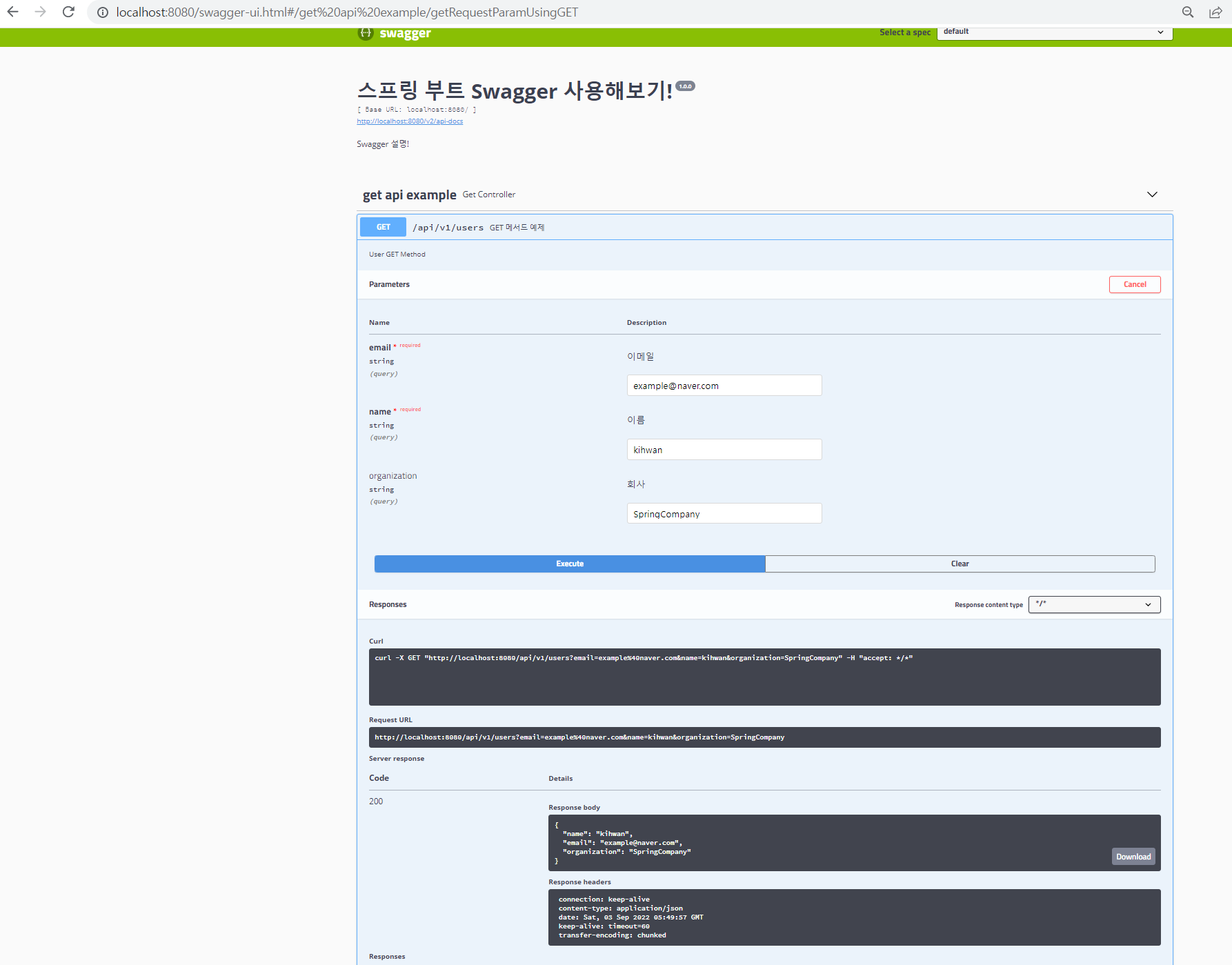Click the response headers block
1232x965 pixels.
(854, 917)
